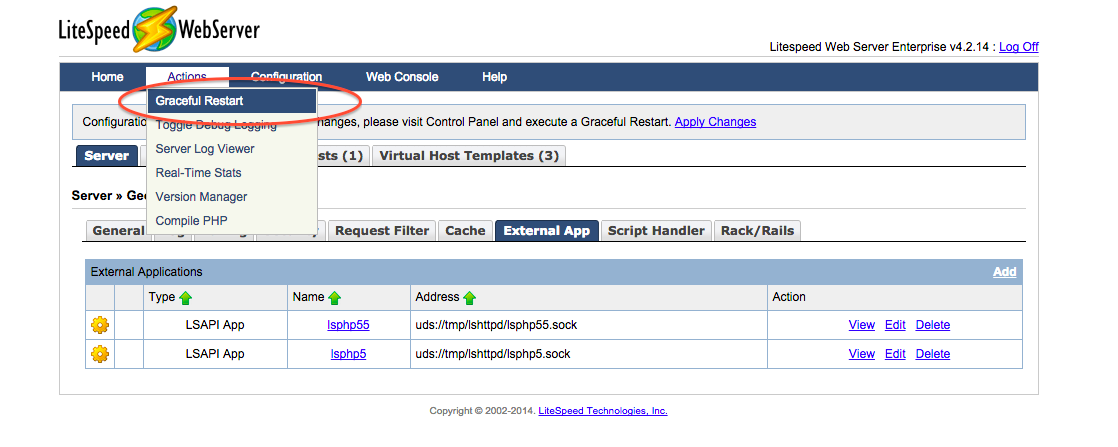This screenshot has width=1118, height=447.
Task: Add a new external application
Action: [x=1005, y=272]
